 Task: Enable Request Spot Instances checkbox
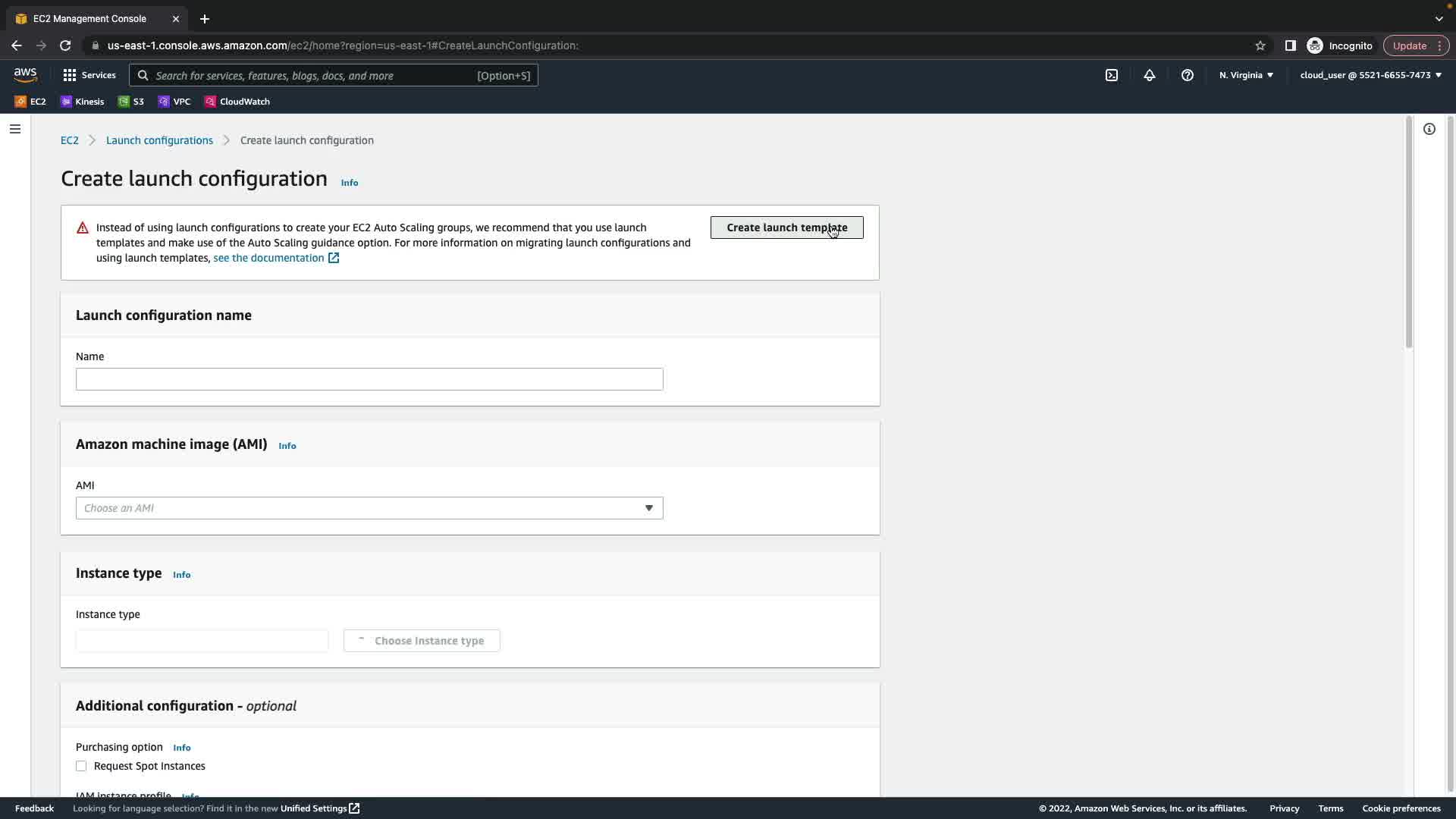click(81, 766)
